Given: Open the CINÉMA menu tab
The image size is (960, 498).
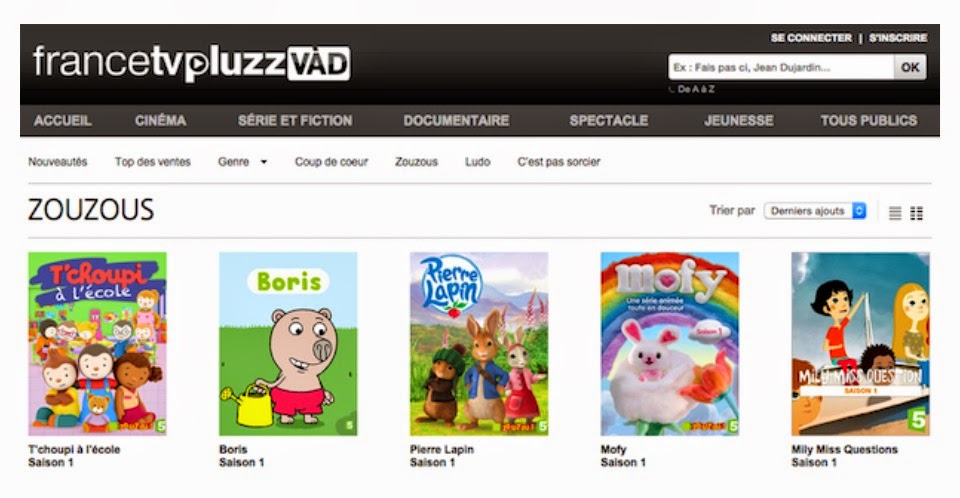Looking at the screenshot, I should 160,121.
